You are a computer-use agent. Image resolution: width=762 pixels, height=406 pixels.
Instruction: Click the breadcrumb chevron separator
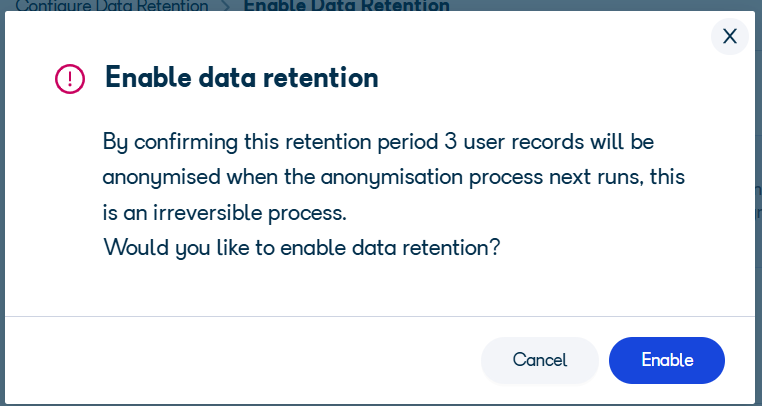(226, 6)
